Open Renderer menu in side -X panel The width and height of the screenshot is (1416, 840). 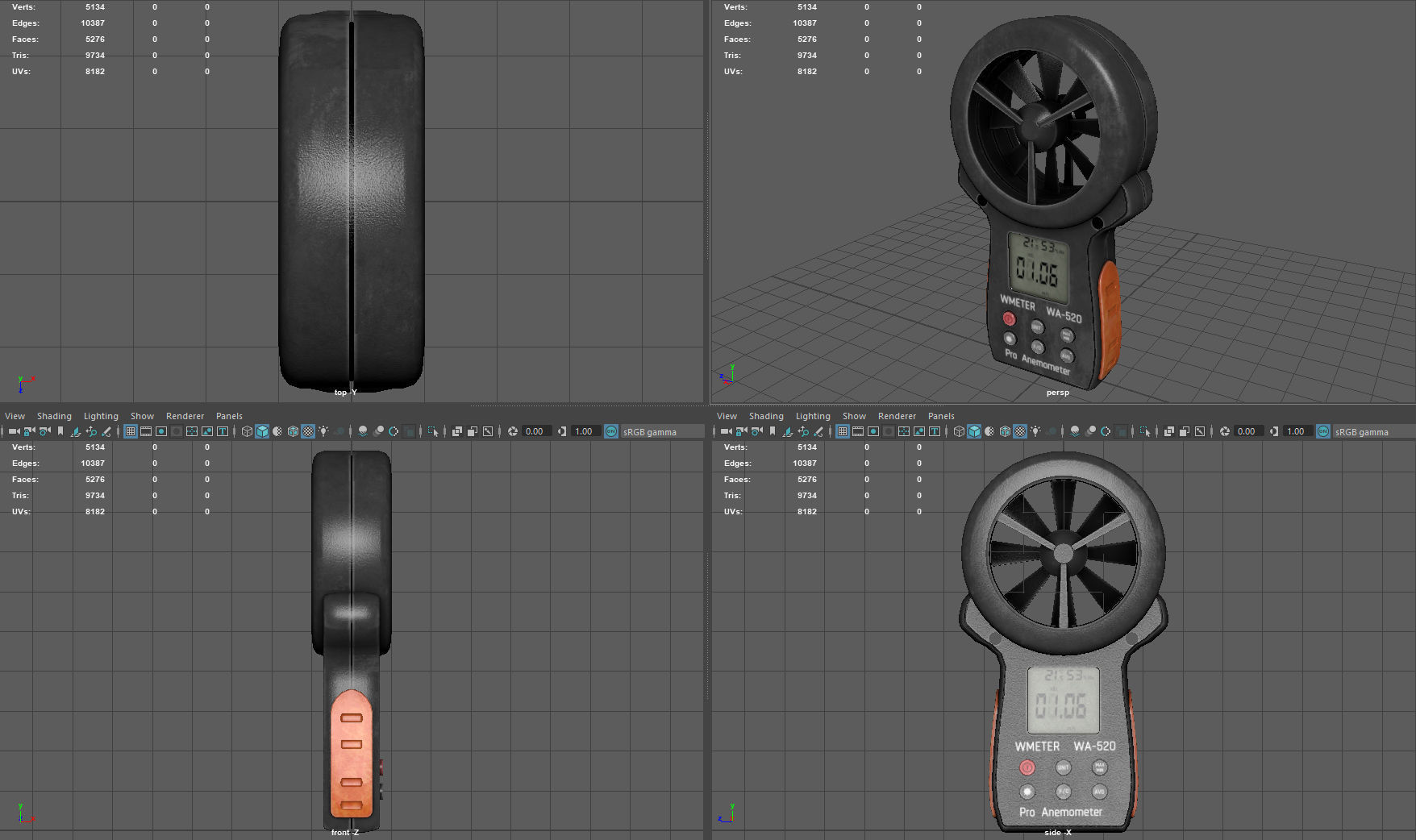tap(897, 416)
